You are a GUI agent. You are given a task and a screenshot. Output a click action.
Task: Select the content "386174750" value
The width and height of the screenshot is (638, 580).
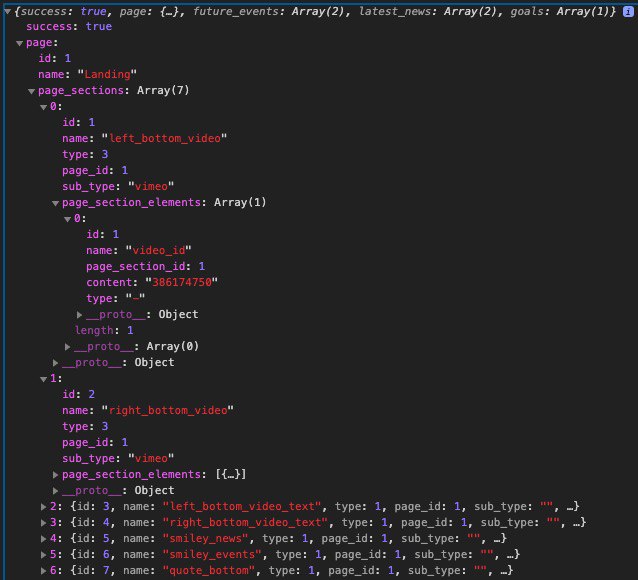coord(181,282)
